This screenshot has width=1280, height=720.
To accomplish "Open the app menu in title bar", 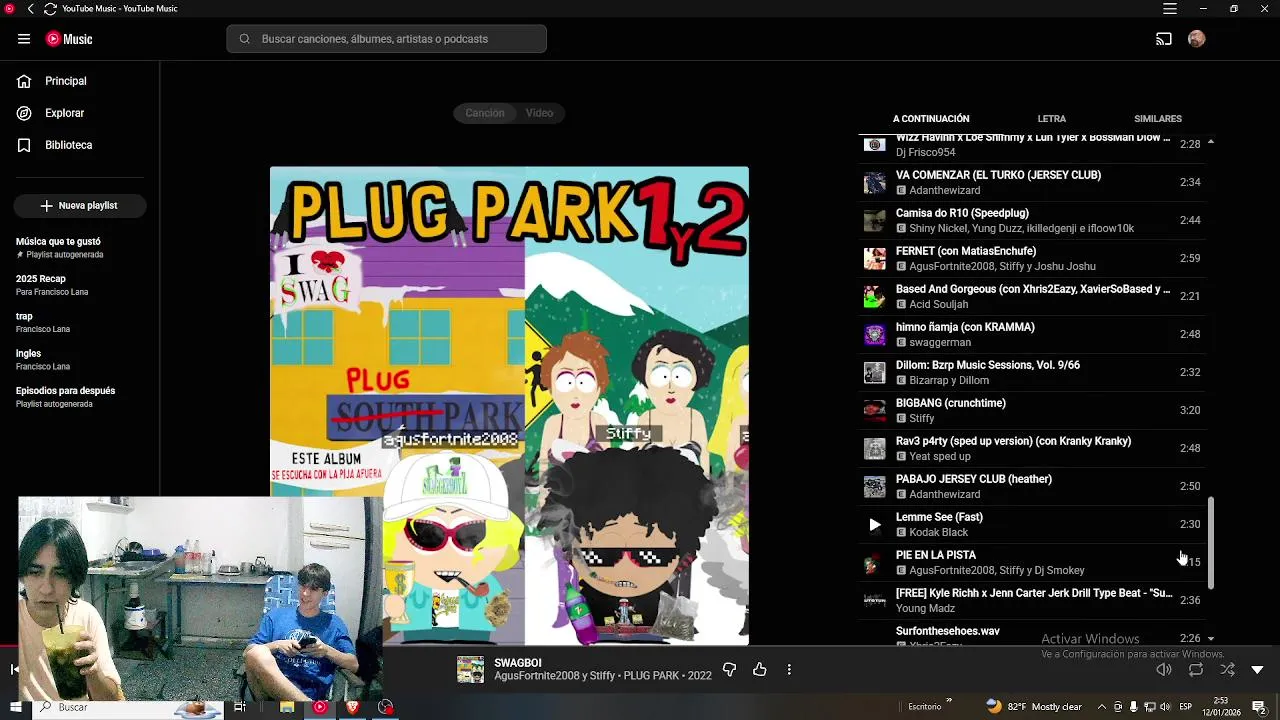I will [1170, 9].
